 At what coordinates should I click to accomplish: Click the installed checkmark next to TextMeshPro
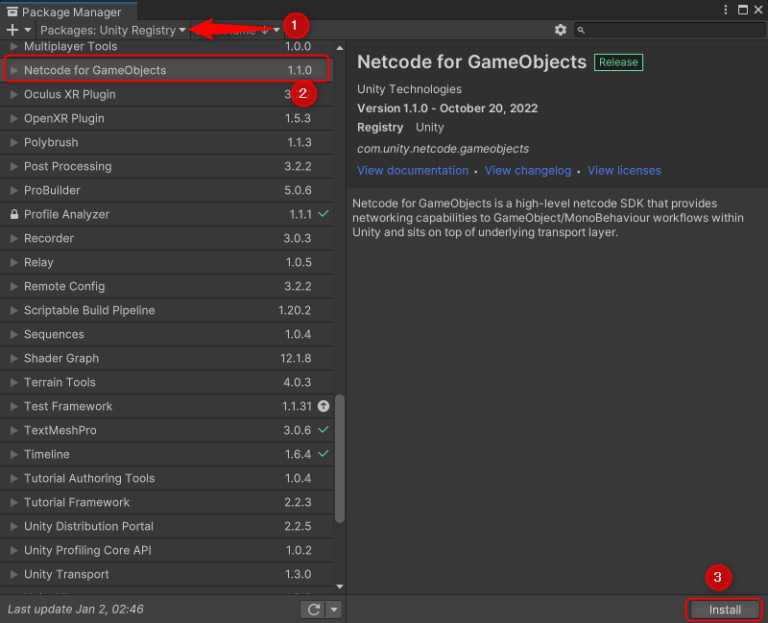(x=323, y=430)
